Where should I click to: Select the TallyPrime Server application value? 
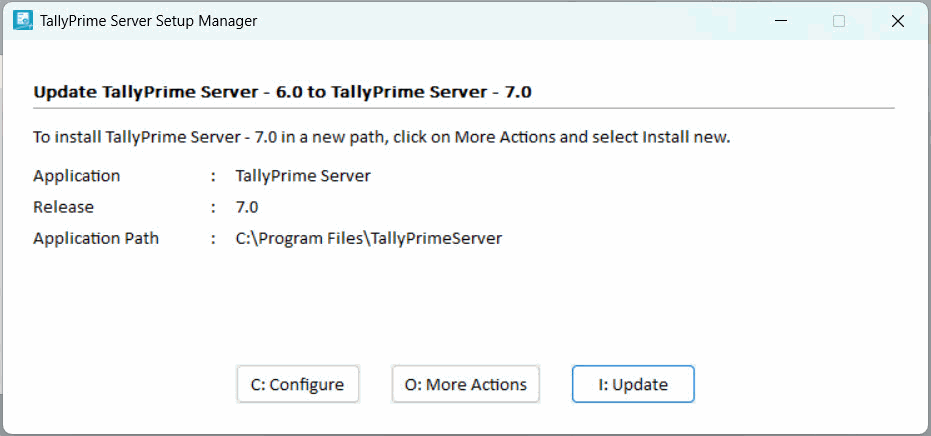click(x=303, y=176)
